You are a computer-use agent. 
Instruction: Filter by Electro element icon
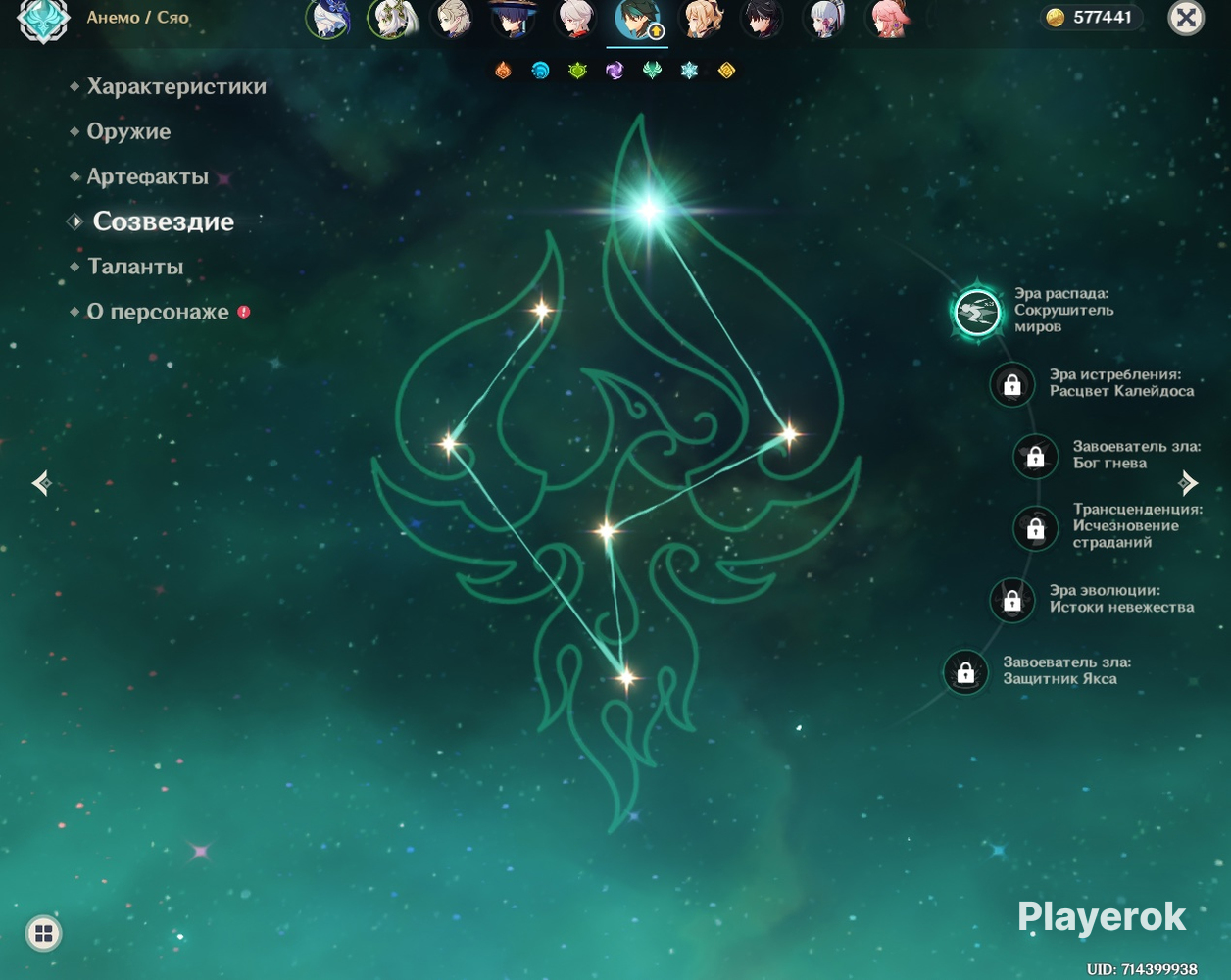point(615,71)
